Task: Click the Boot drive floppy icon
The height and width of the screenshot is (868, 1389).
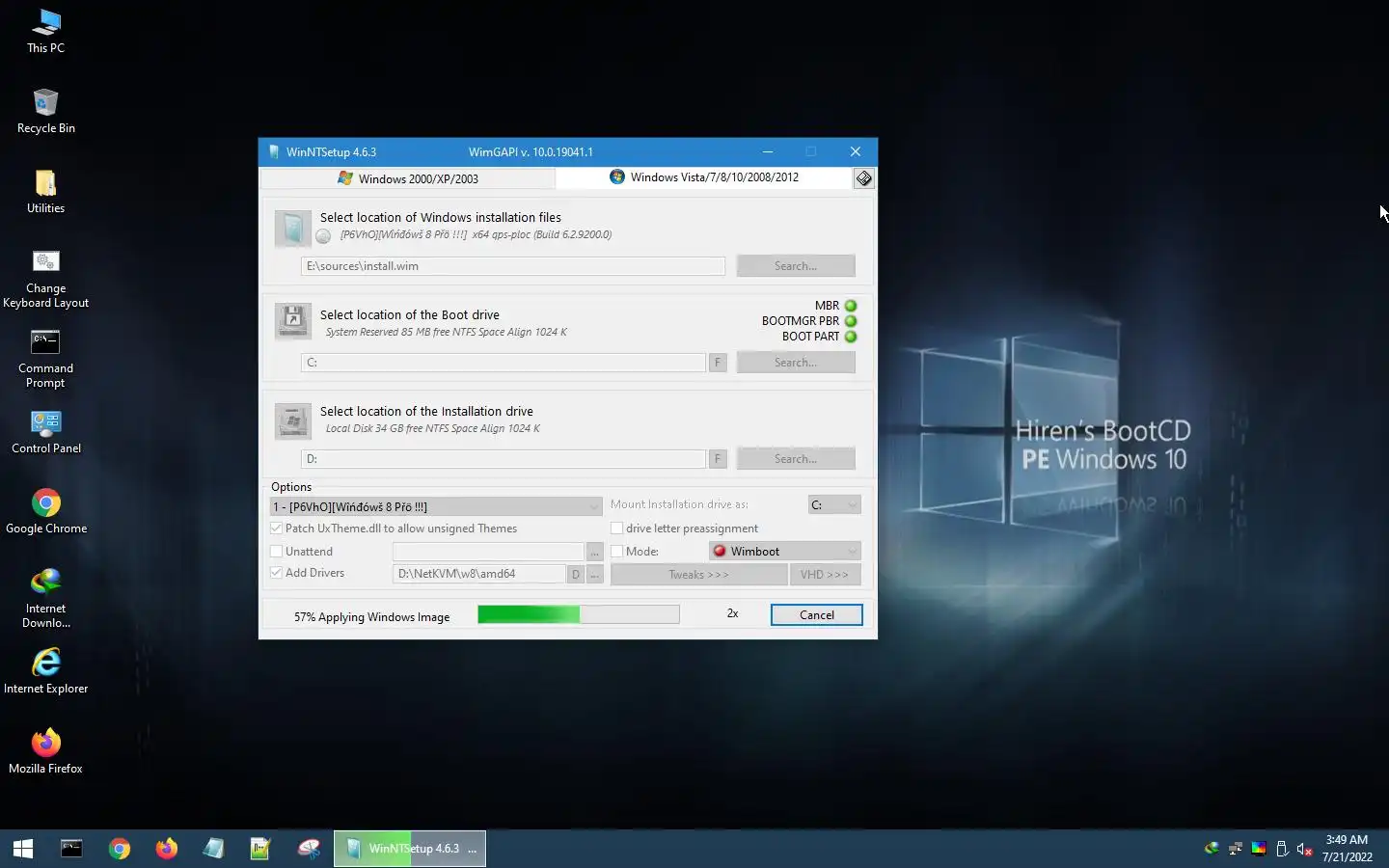Action: pos(292,321)
